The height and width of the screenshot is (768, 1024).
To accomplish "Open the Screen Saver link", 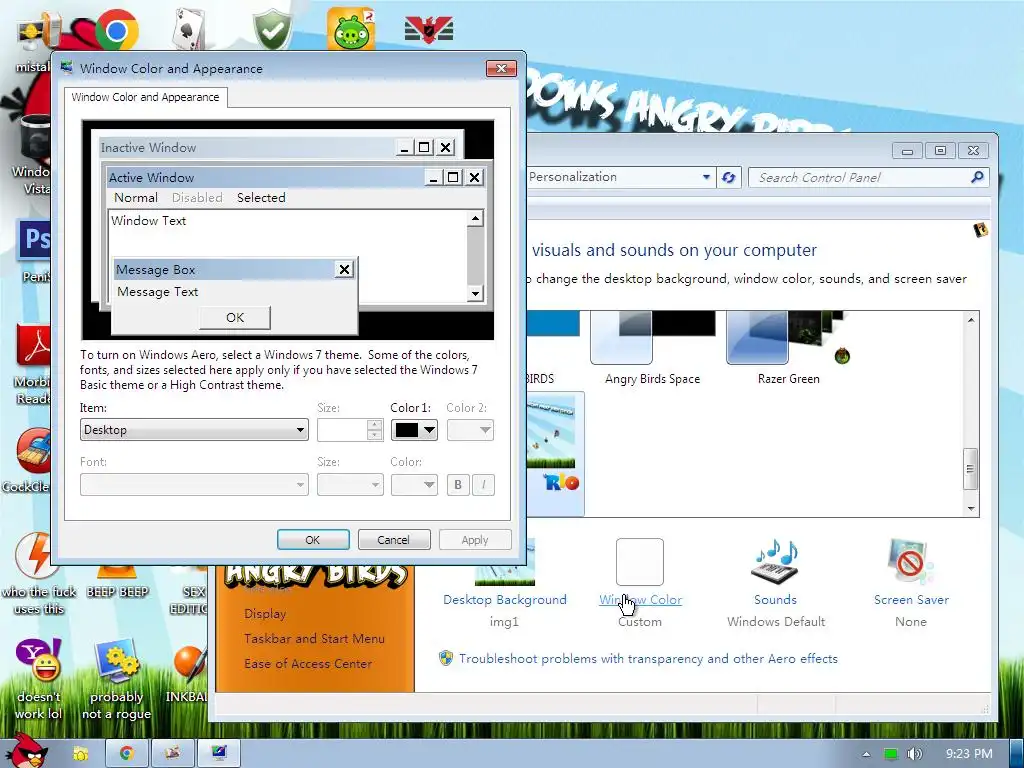I will point(911,600).
